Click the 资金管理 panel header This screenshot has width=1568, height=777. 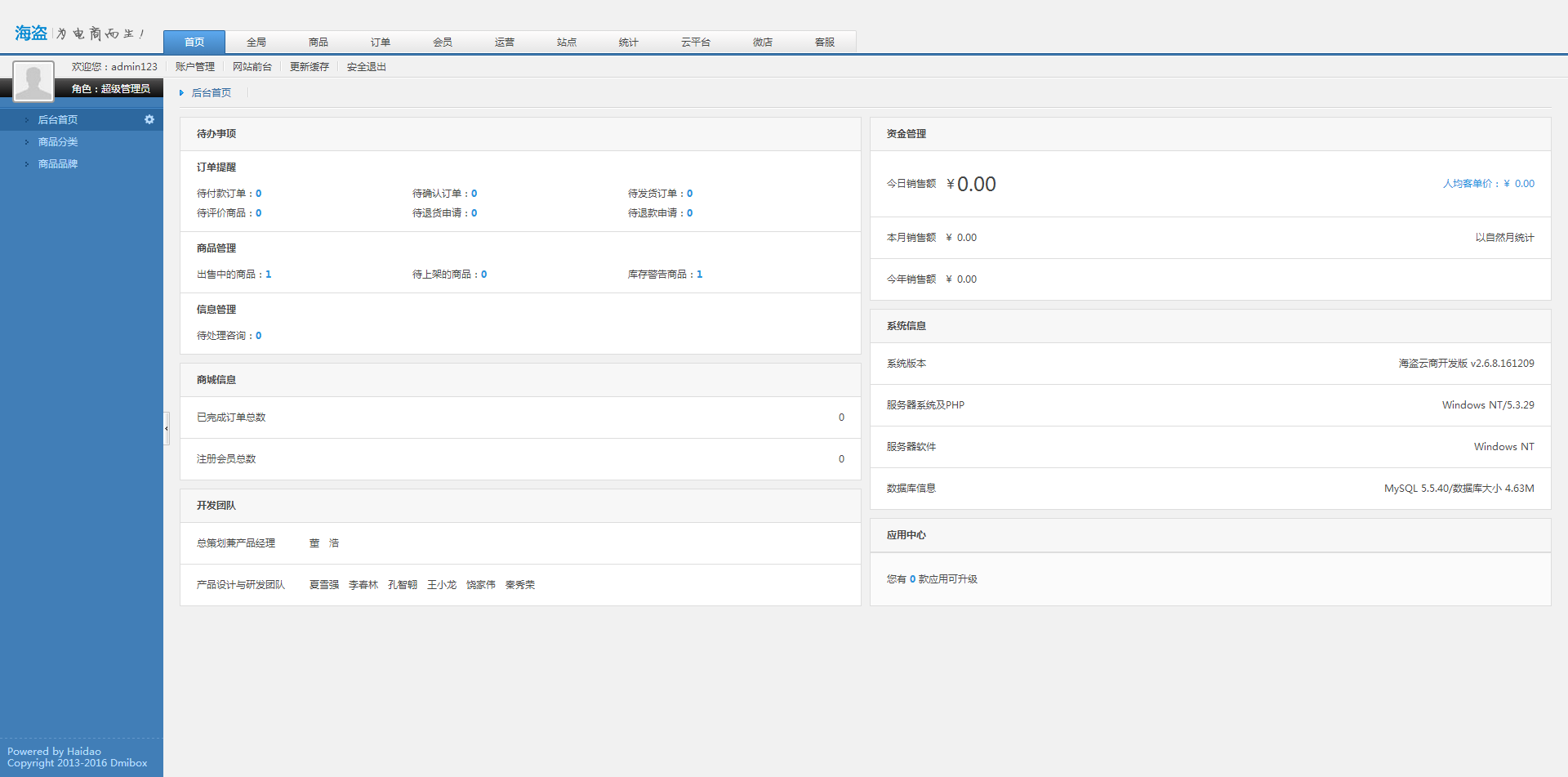click(1210, 134)
